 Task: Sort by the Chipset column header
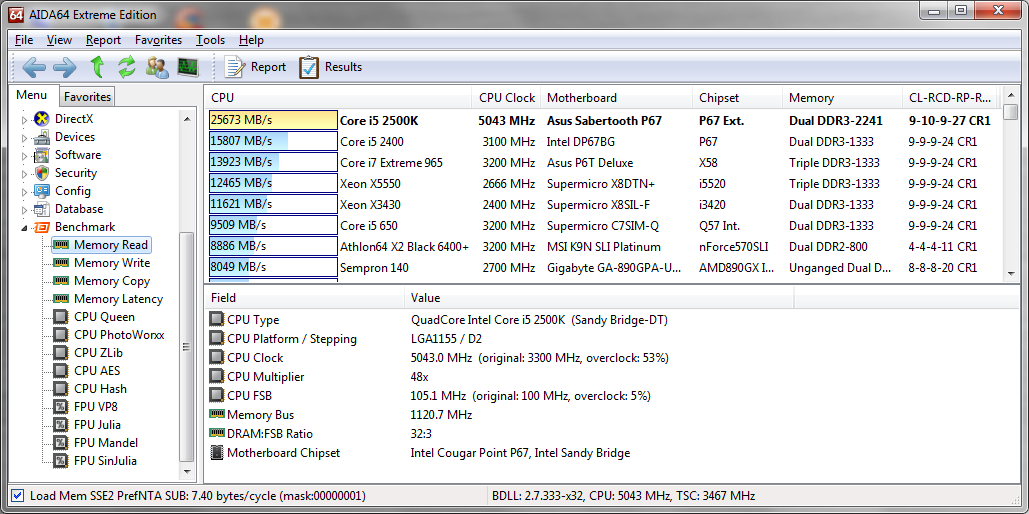coord(737,98)
